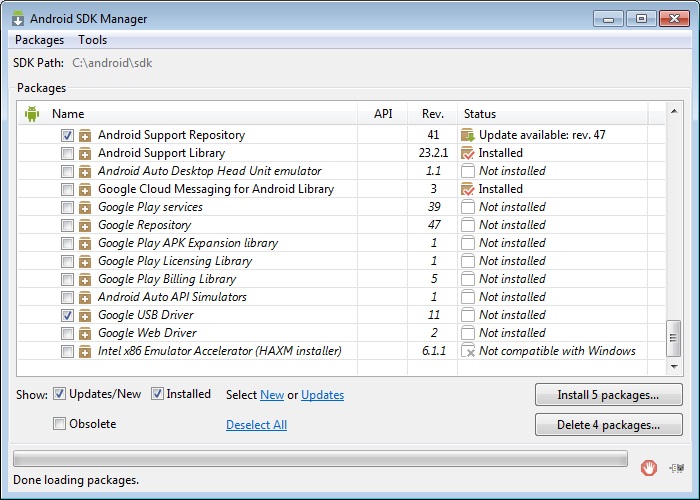Click the package list scrollbar up arrow
Image resolution: width=700 pixels, height=500 pixels.
674,114
